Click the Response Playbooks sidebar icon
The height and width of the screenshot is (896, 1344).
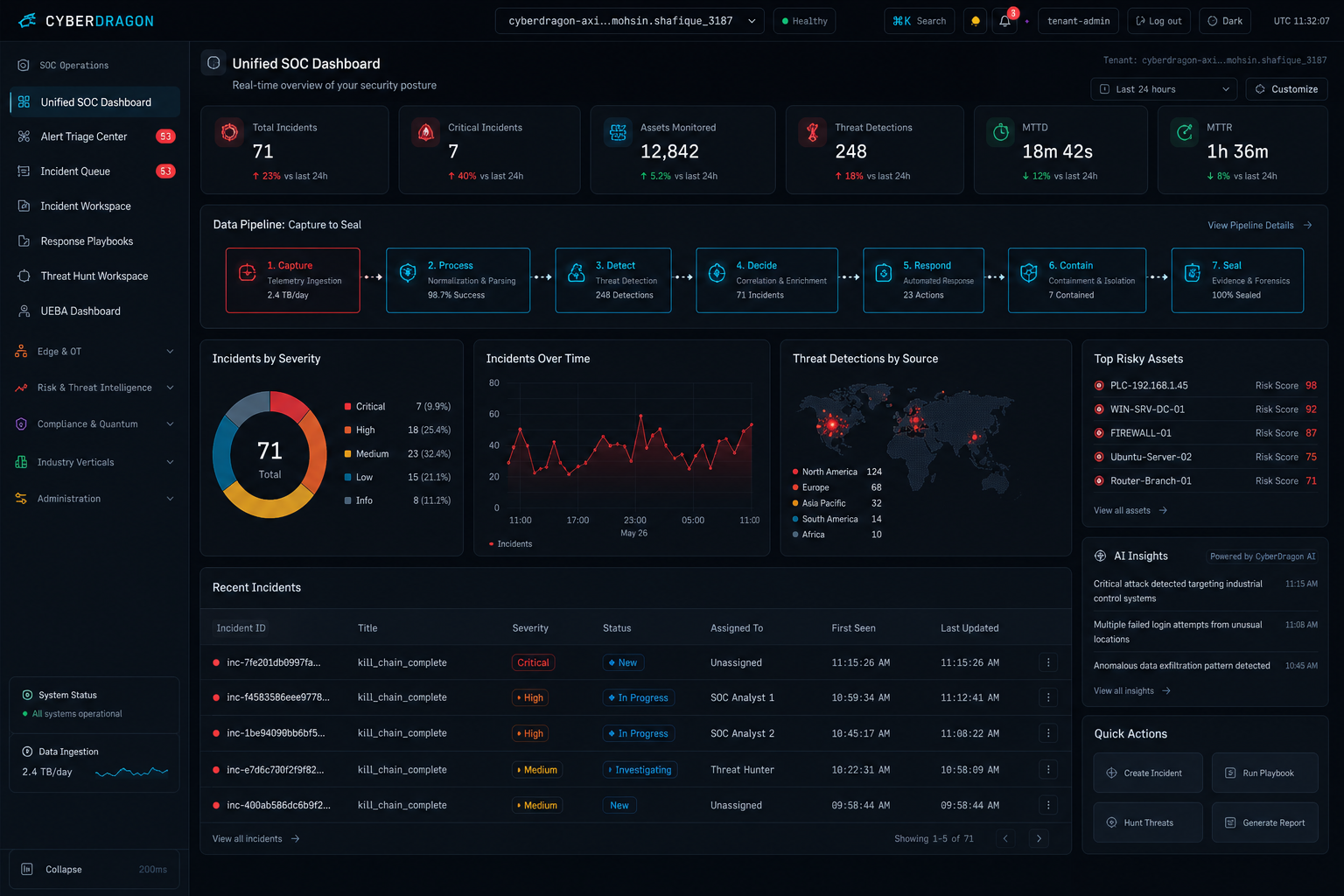tap(24, 241)
